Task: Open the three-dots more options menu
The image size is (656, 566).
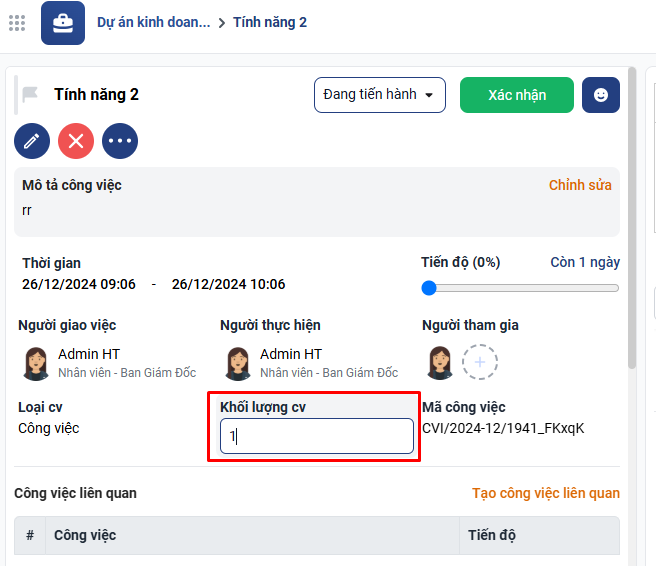Action: tap(120, 141)
